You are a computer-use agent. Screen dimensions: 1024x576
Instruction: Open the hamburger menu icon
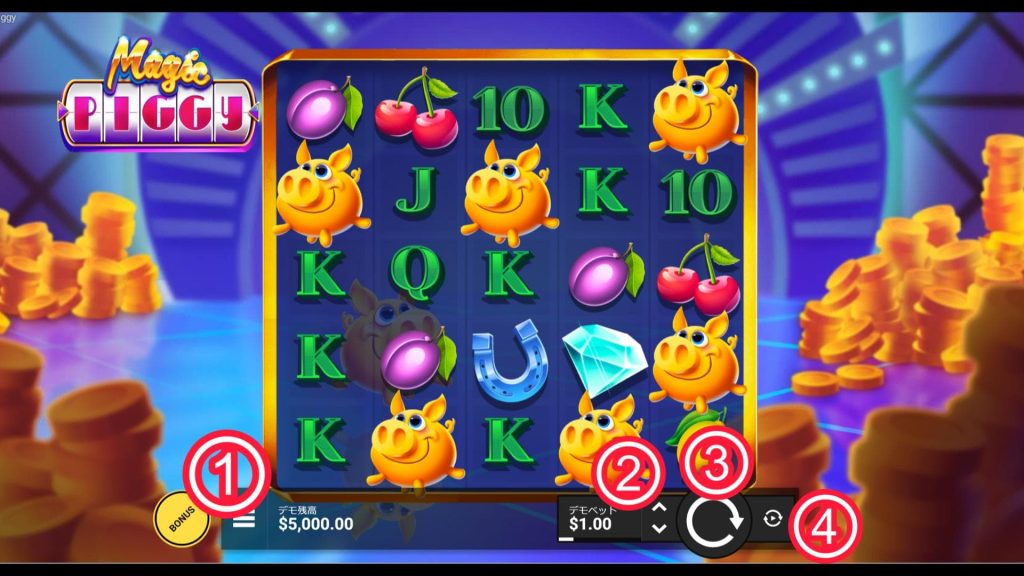[x=244, y=520]
